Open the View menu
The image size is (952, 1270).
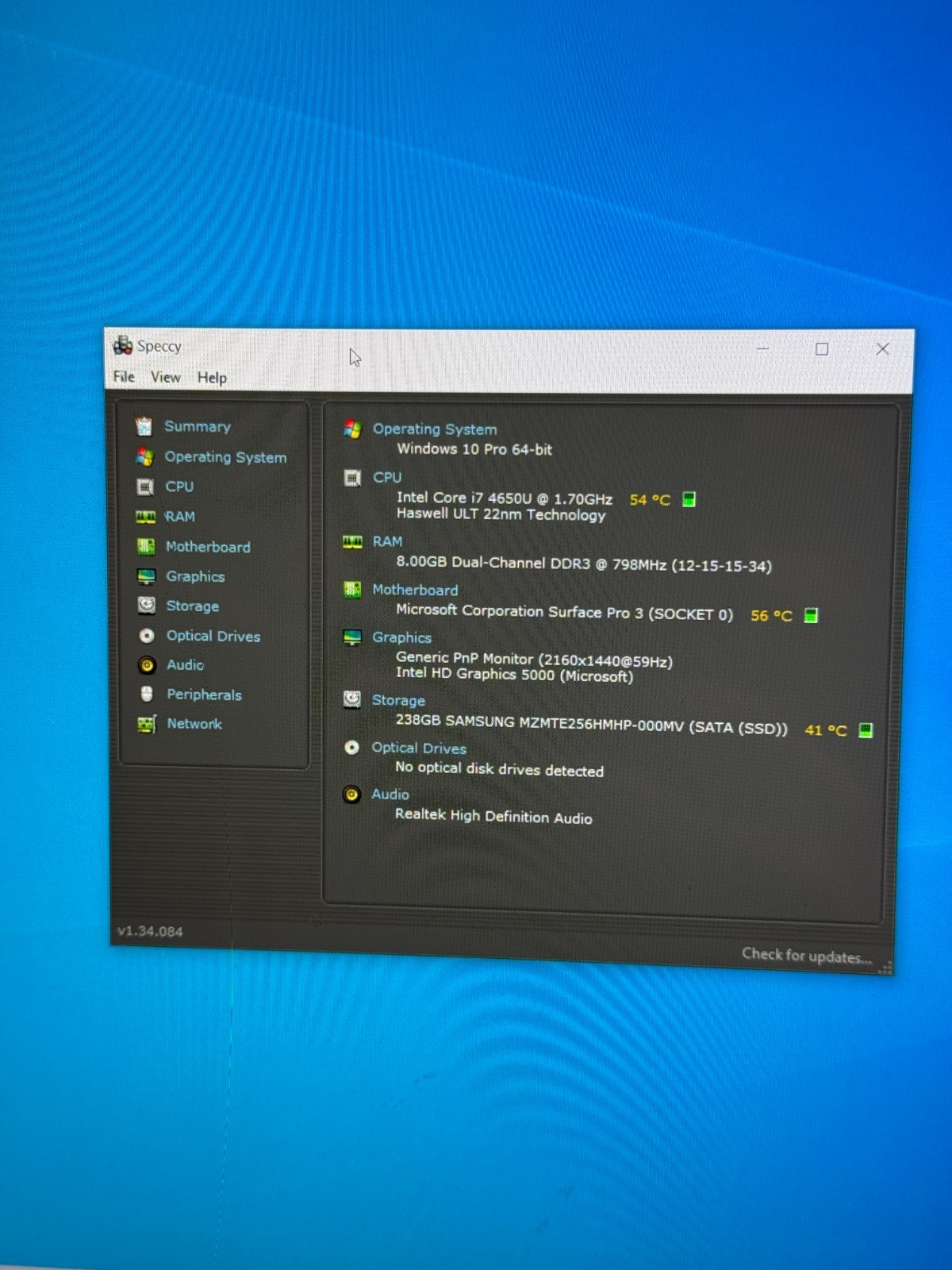coord(166,377)
